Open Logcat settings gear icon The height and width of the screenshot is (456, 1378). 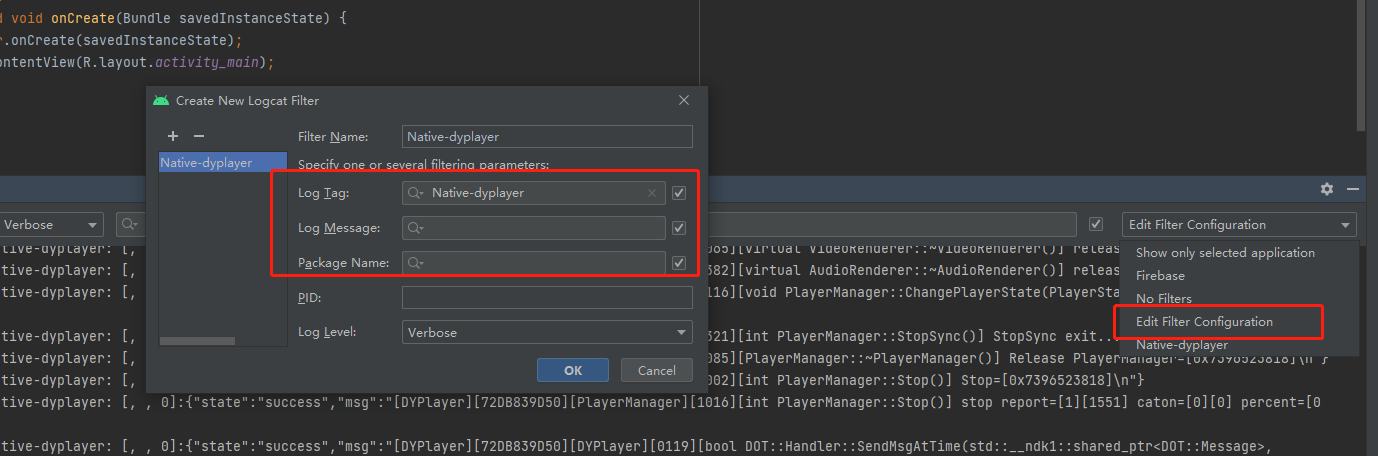point(1327,189)
